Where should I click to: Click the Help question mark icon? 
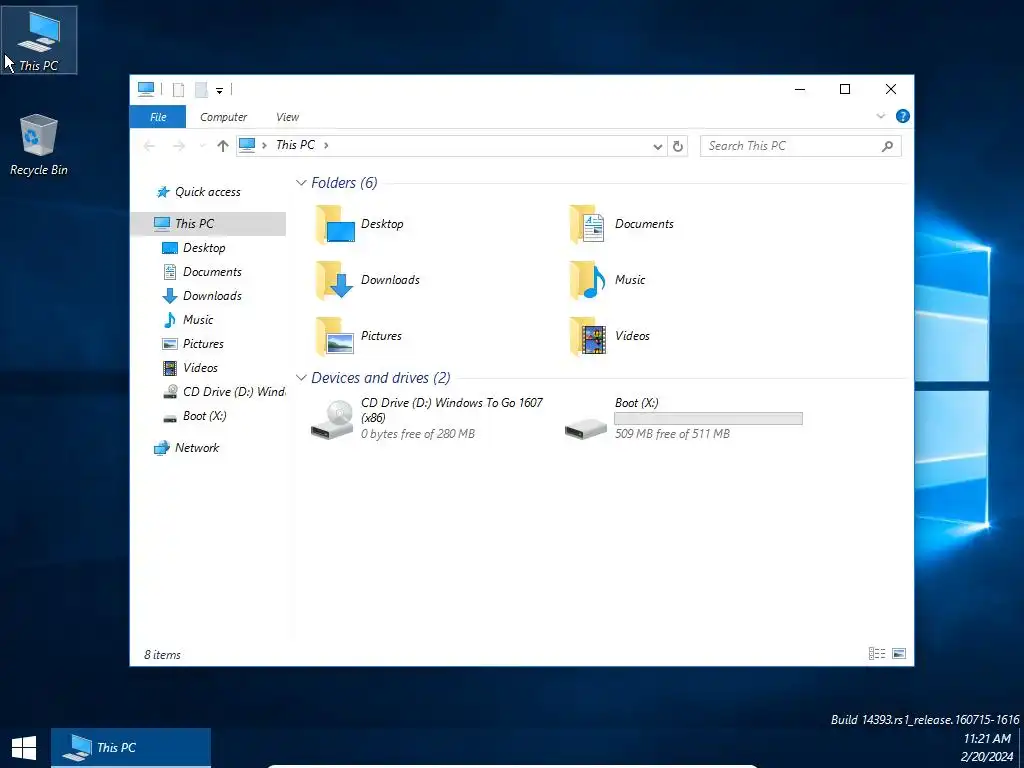903,116
